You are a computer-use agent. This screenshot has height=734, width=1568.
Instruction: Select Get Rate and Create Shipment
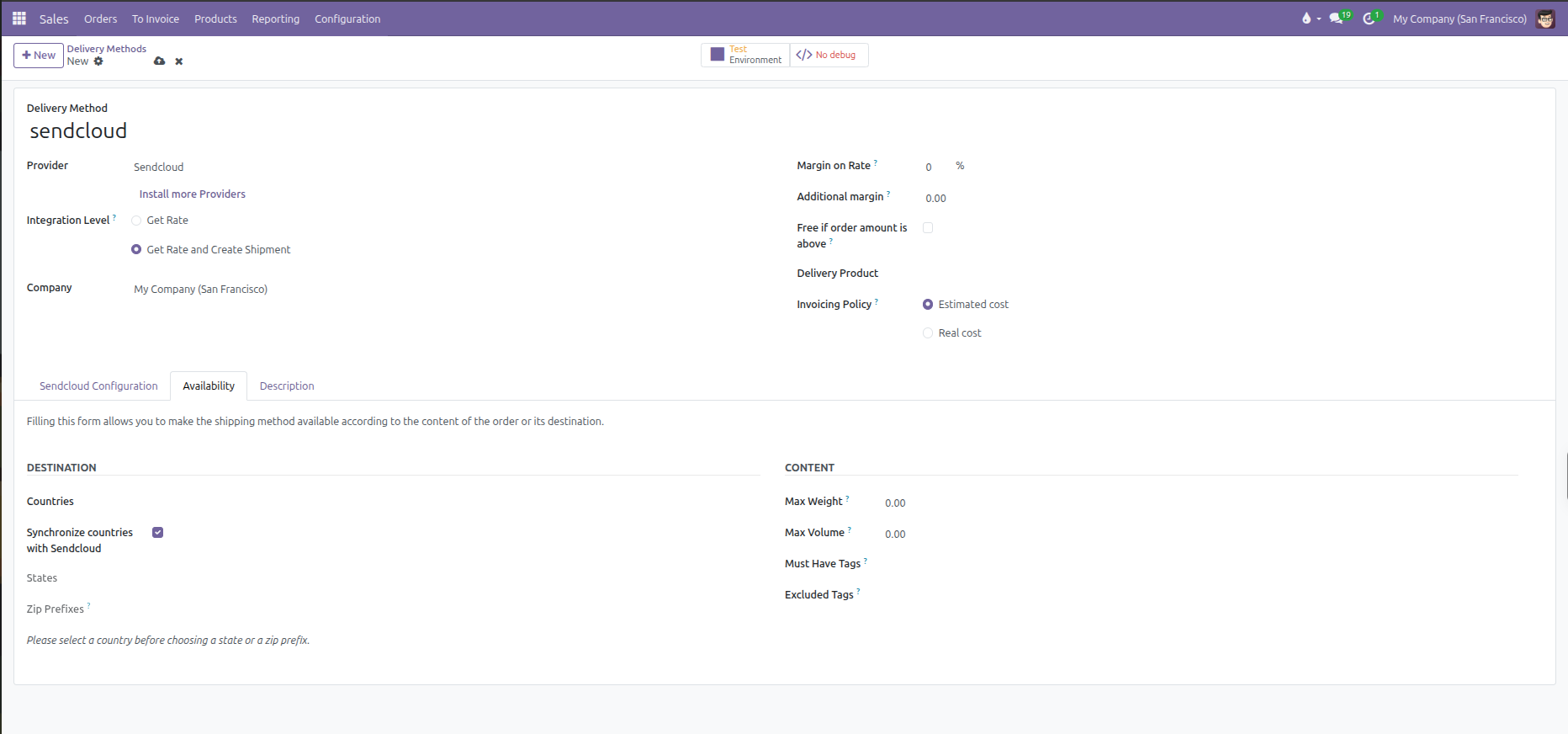click(x=136, y=250)
